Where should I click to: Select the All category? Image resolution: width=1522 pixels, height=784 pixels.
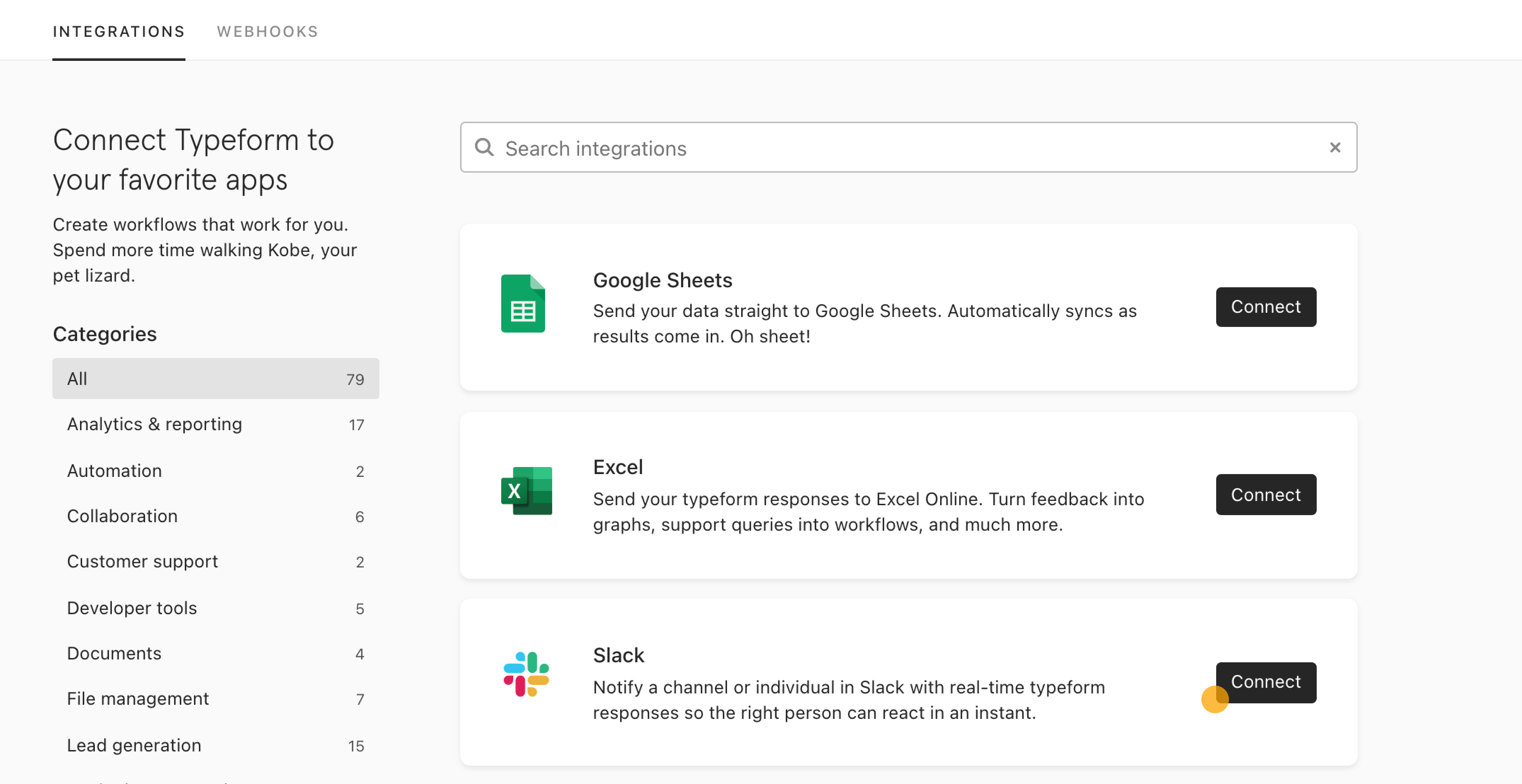coord(216,379)
